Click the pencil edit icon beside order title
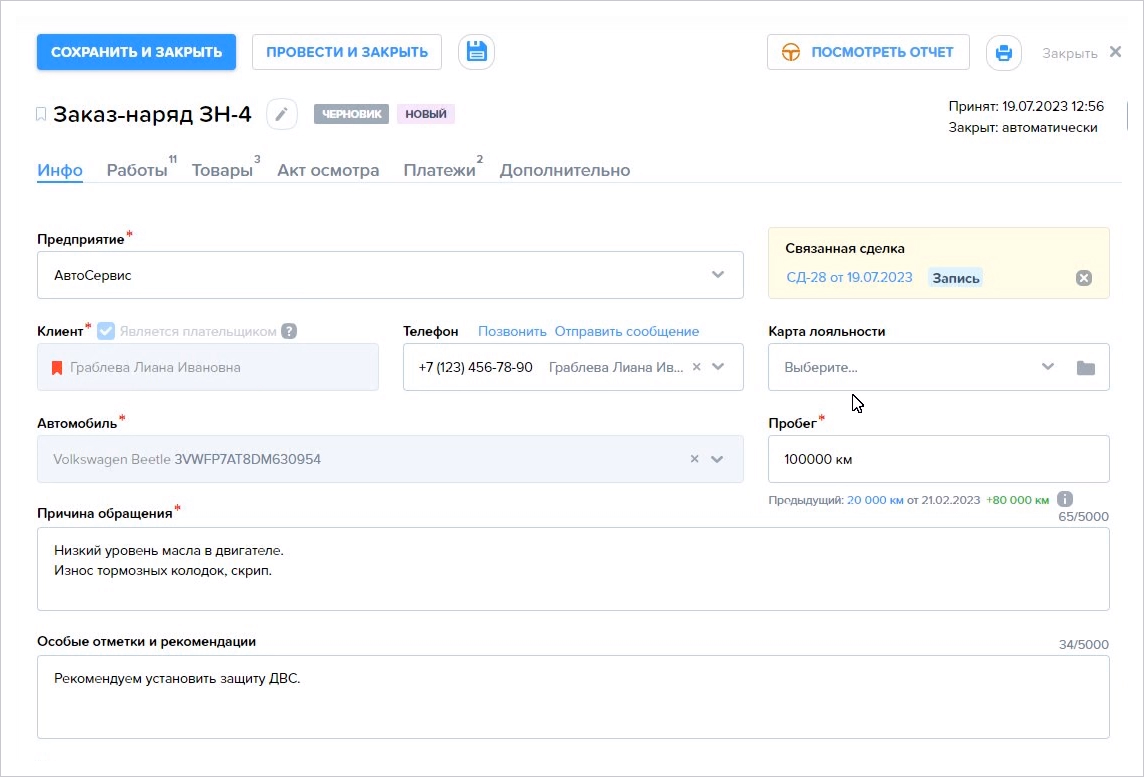1144x777 pixels. point(282,114)
